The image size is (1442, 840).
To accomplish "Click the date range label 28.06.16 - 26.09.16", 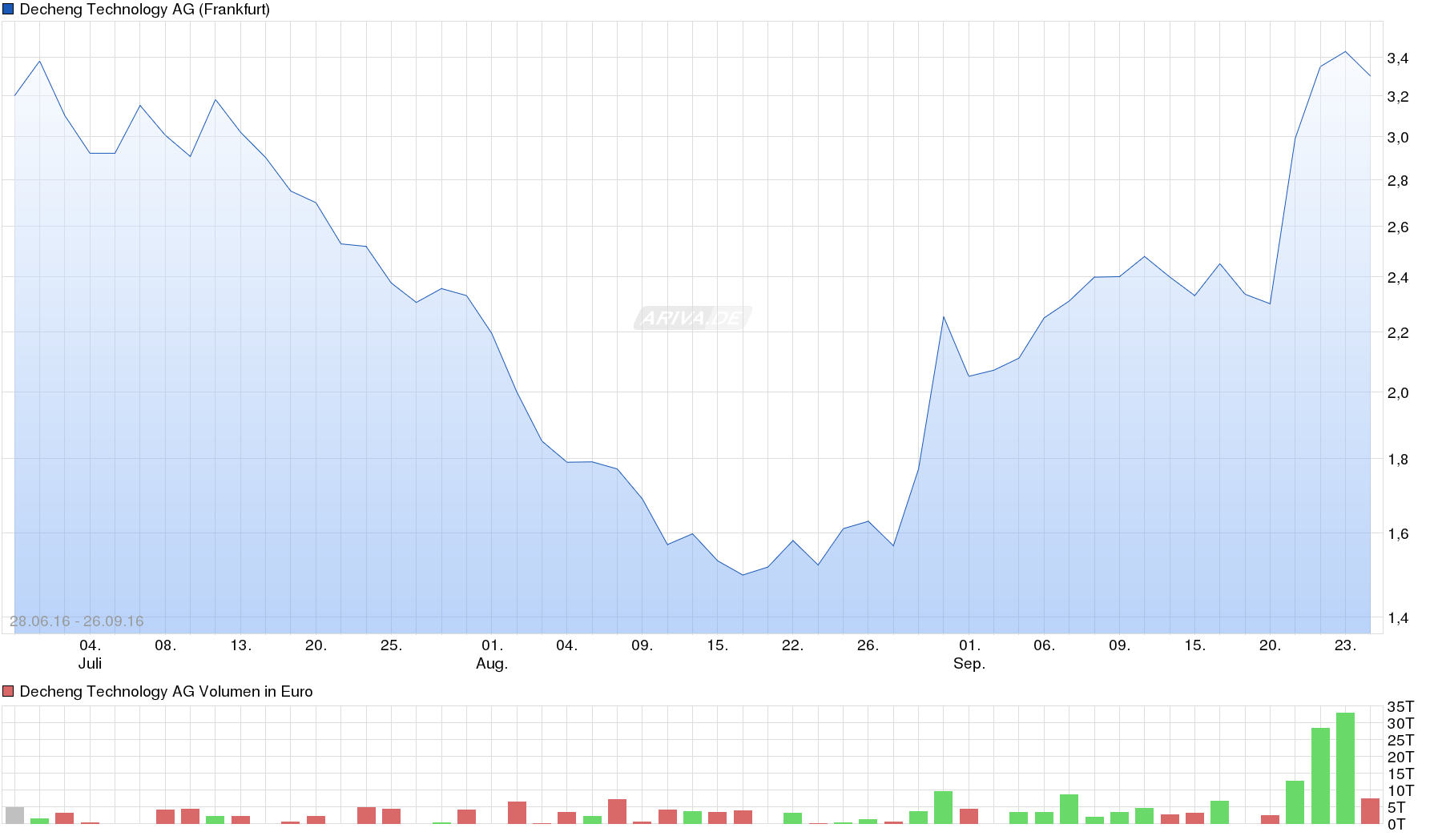I will (78, 620).
